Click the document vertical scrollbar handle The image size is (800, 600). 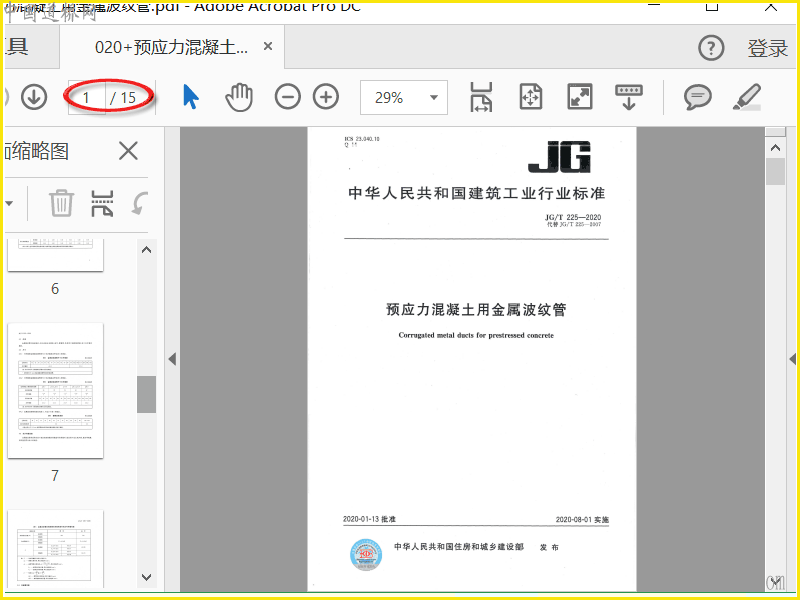776,171
